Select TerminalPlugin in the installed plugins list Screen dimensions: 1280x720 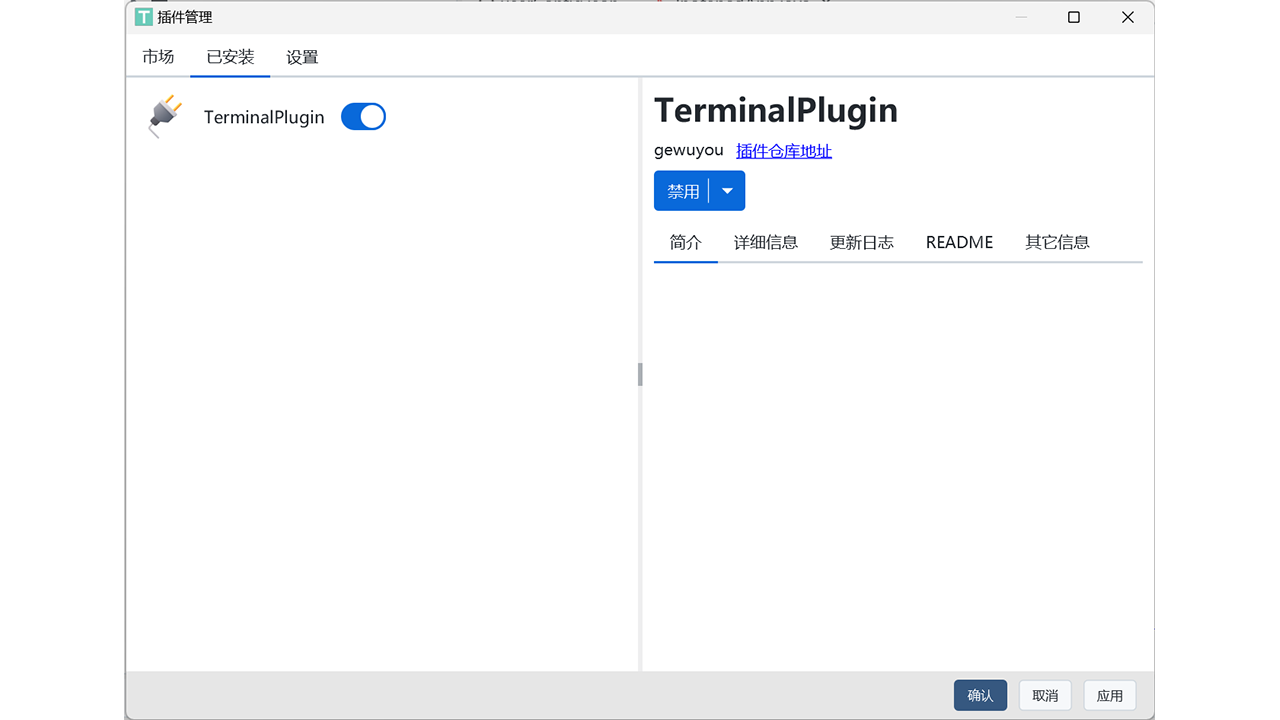264,116
